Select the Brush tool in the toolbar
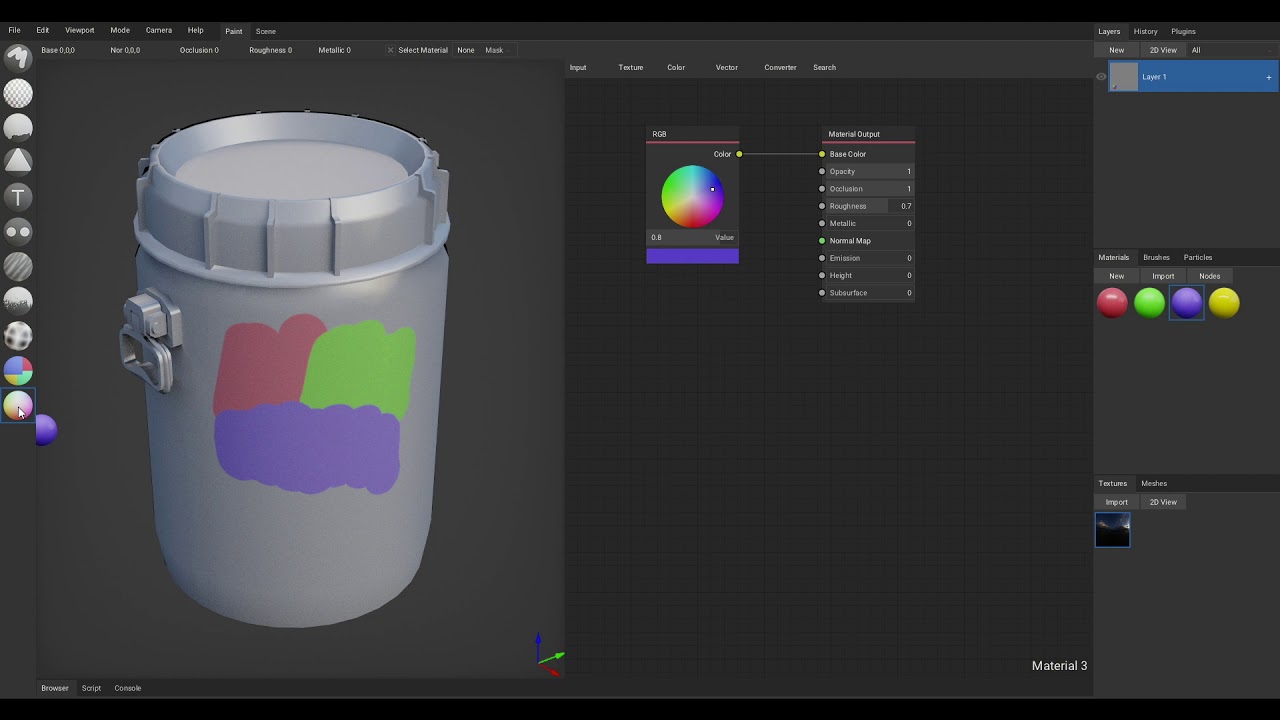The width and height of the screenshot is (1280, 720). pos(18,59)
